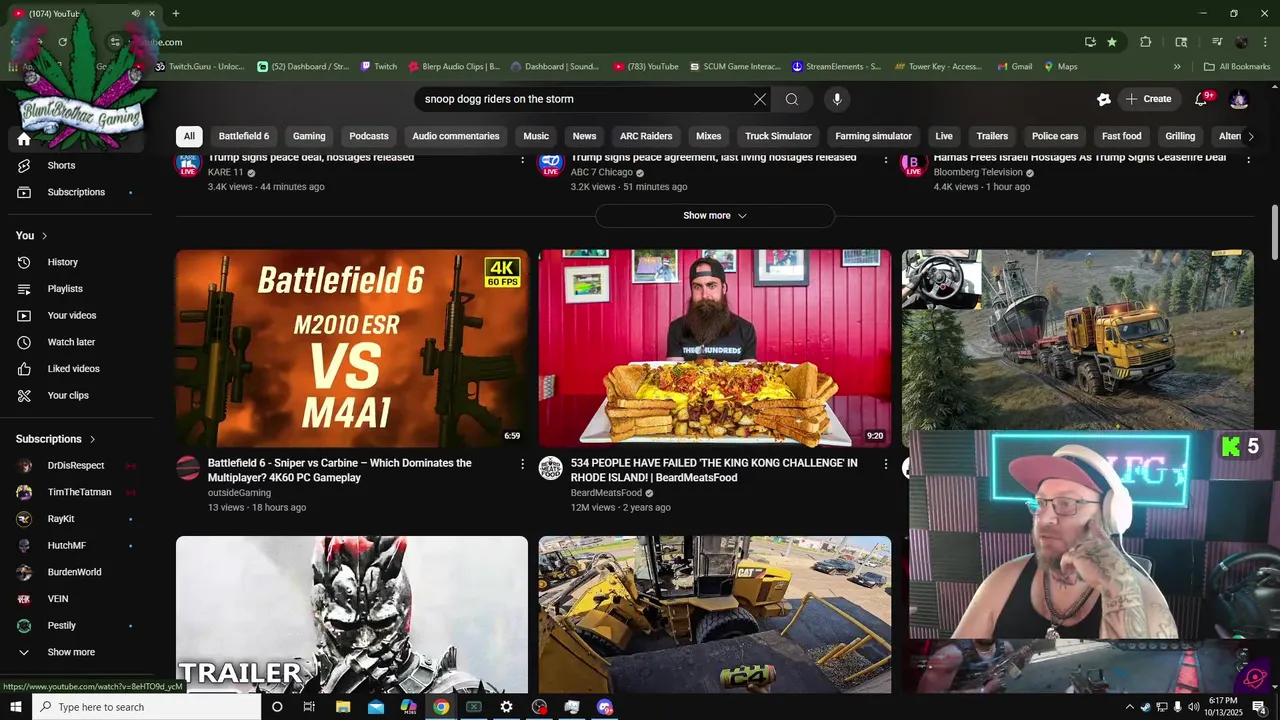
Task: Bookmark this page with star icon
Action: (1112, 42)
